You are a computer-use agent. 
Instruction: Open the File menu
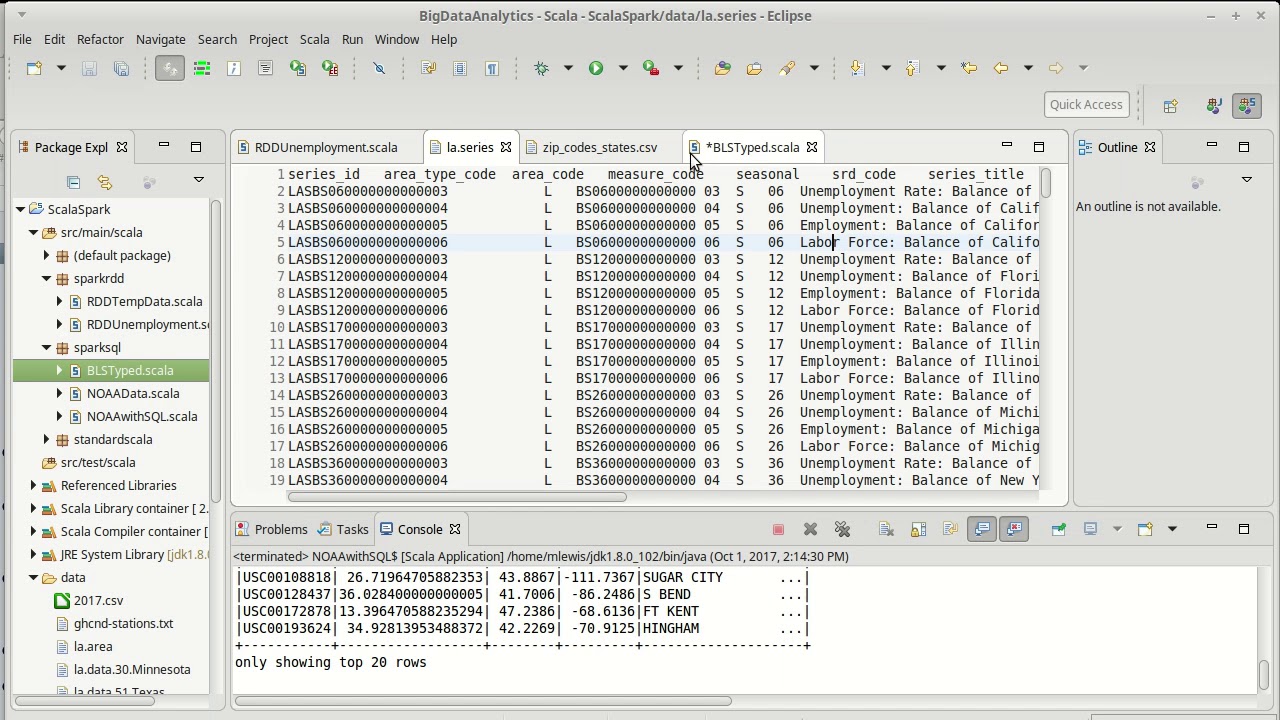click(x=22, y=39)
